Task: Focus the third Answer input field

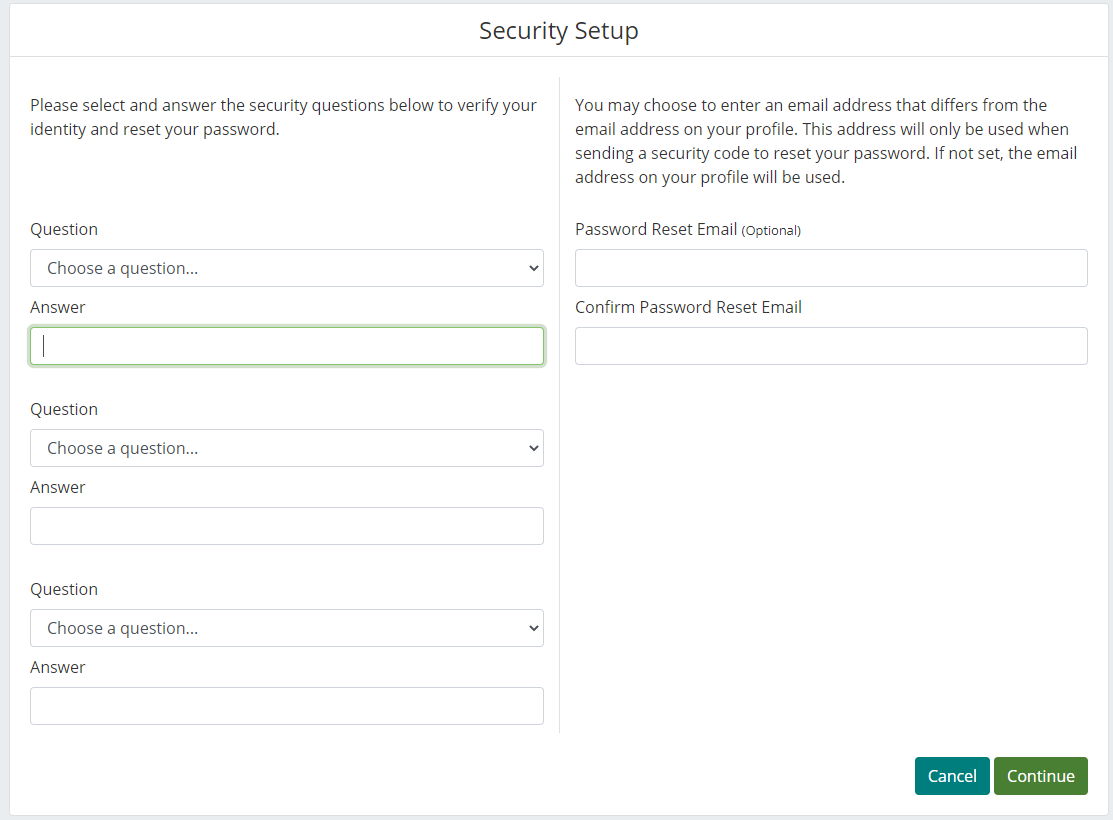Action: tap(287, 705)
